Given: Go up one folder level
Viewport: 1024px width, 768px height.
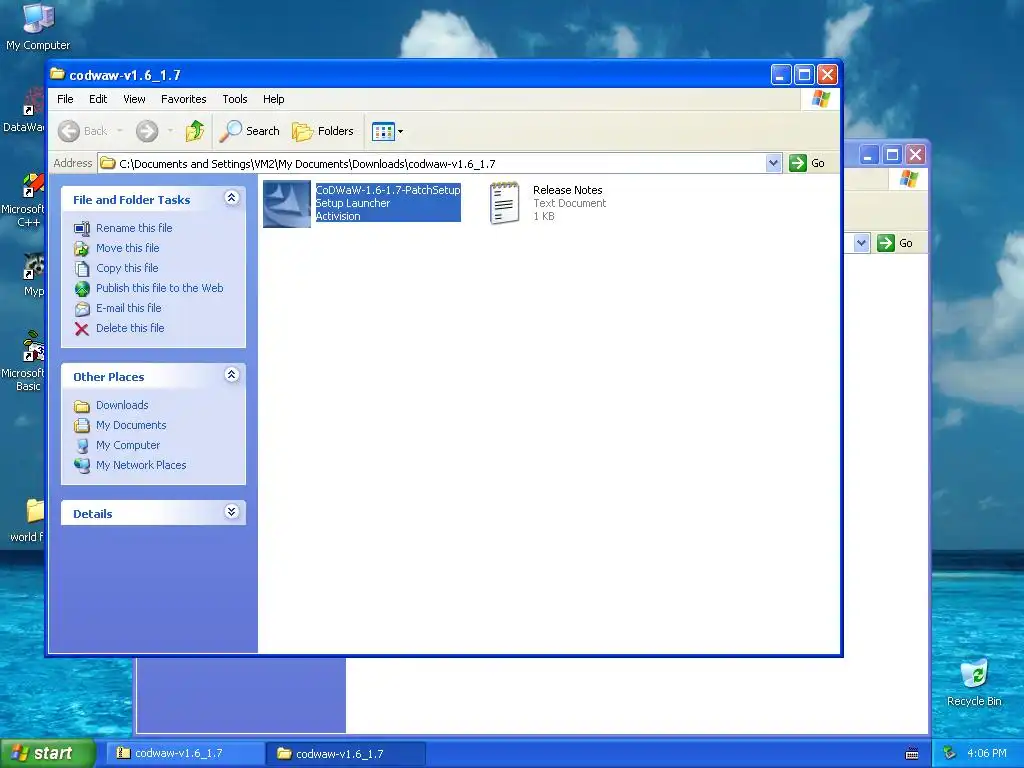Looking at the screenshot, I should click(x=194, y=131).
